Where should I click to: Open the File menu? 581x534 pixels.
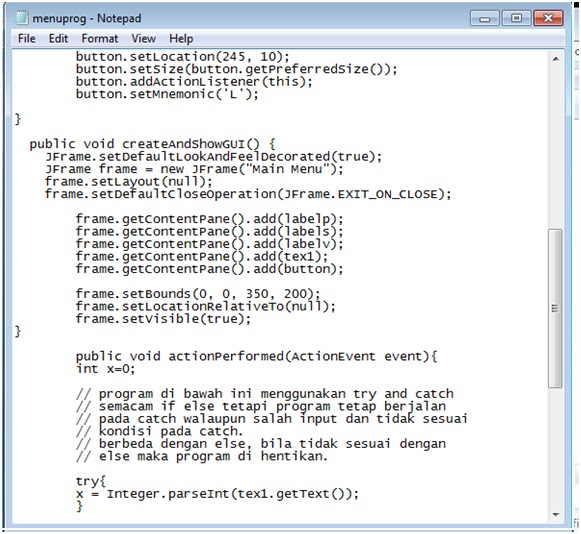click(x=27, y=39)
